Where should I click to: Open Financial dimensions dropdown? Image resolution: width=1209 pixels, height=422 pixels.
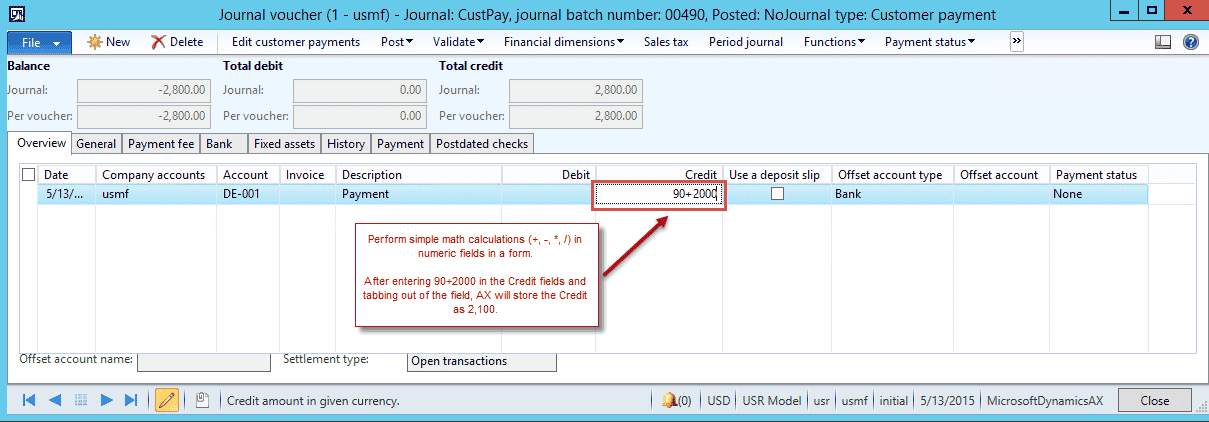pos(564,42)
